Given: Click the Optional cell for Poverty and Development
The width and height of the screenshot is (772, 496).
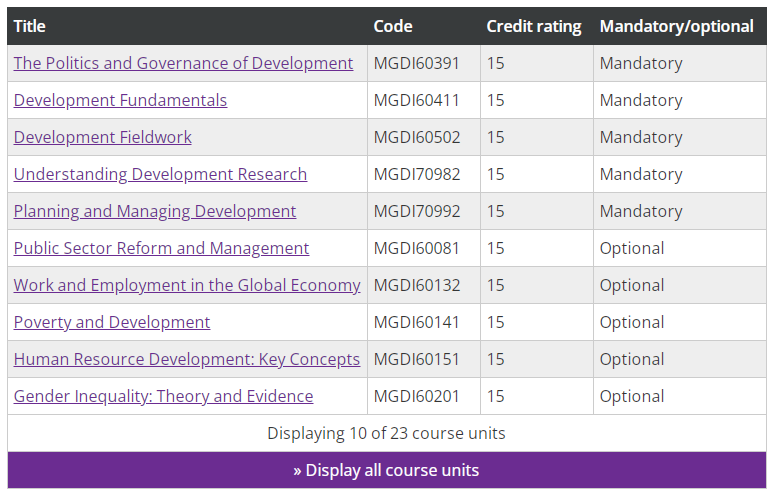Looking at the screenshot, I should (x=632, y=322).
